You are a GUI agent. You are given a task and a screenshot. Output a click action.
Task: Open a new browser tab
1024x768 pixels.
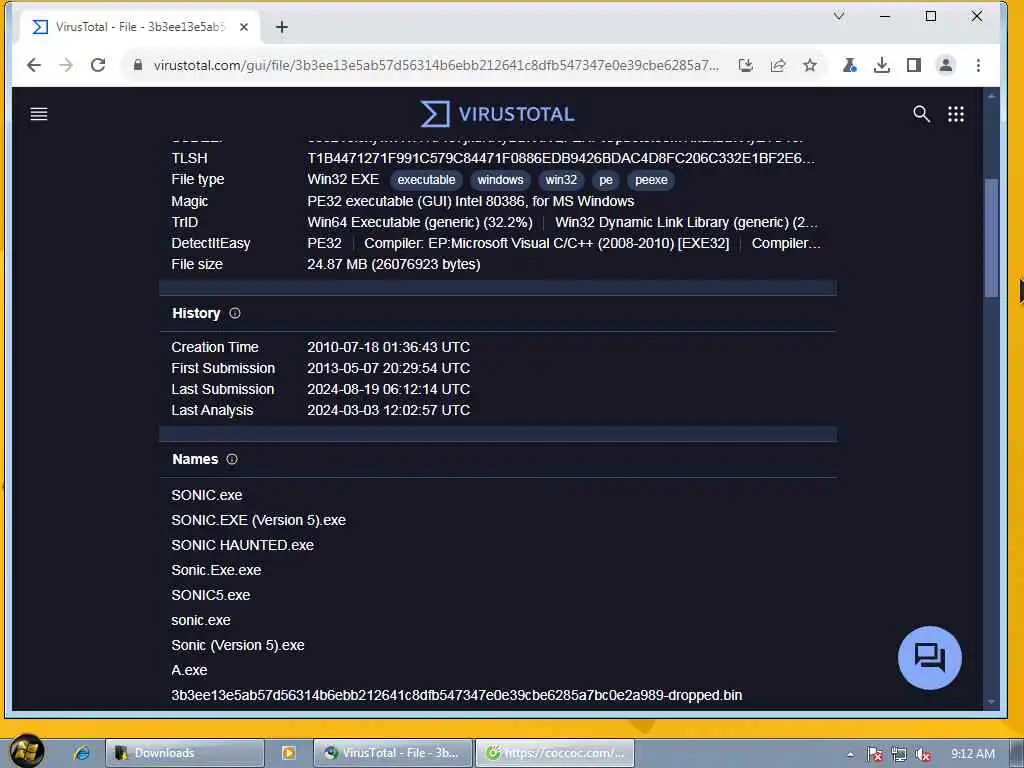281,27
